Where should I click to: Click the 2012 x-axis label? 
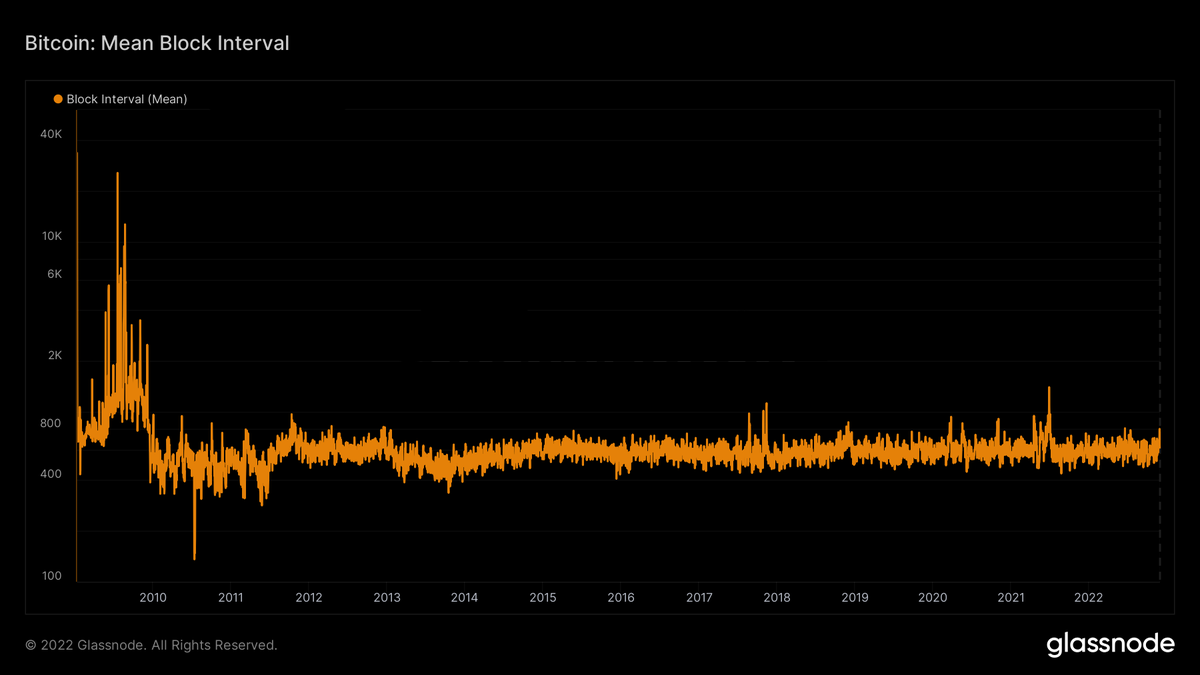[309, 598]
